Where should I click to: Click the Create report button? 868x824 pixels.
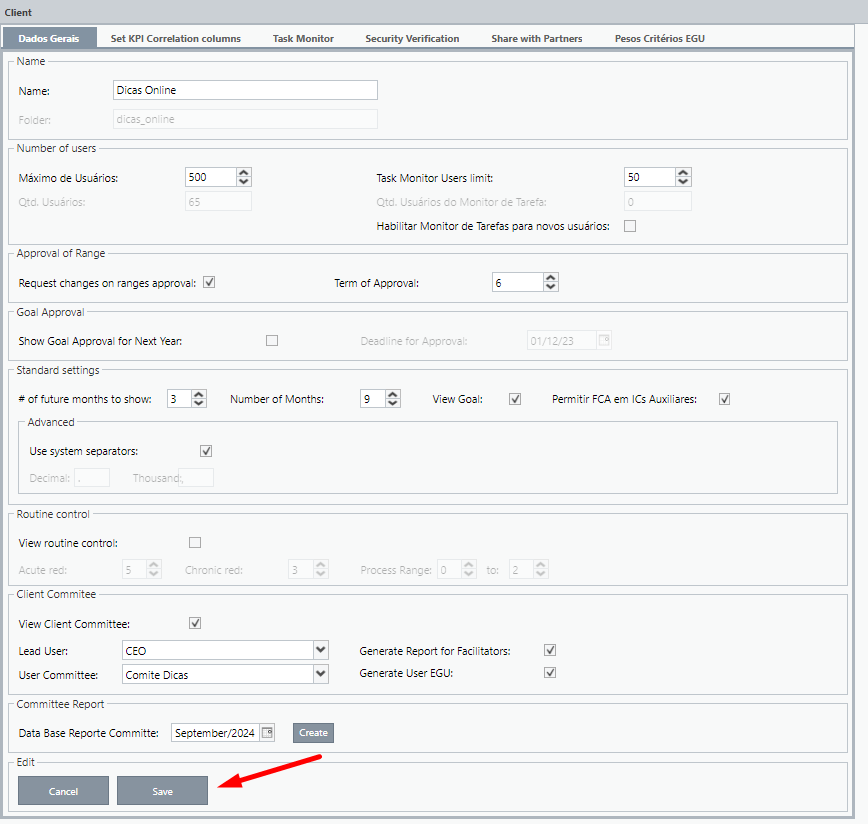coord(313,733)
